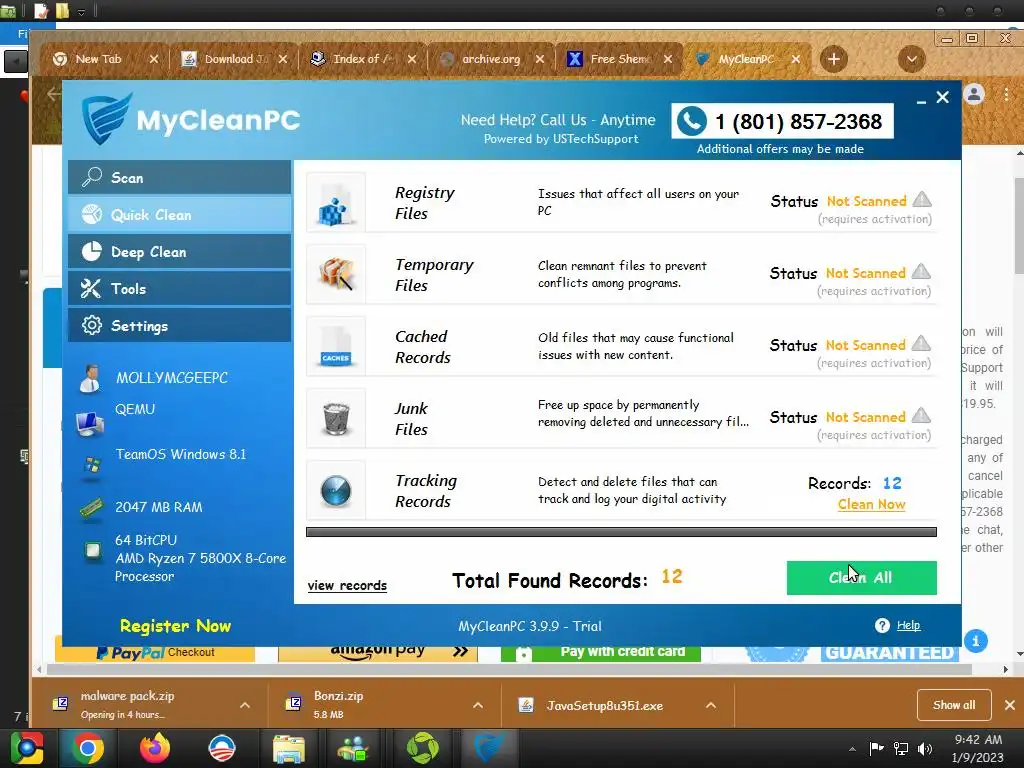Viewport: 1024px width, 768px height.
Task: Click warning triangle beside Registry Files status
Action: (921, 199)
